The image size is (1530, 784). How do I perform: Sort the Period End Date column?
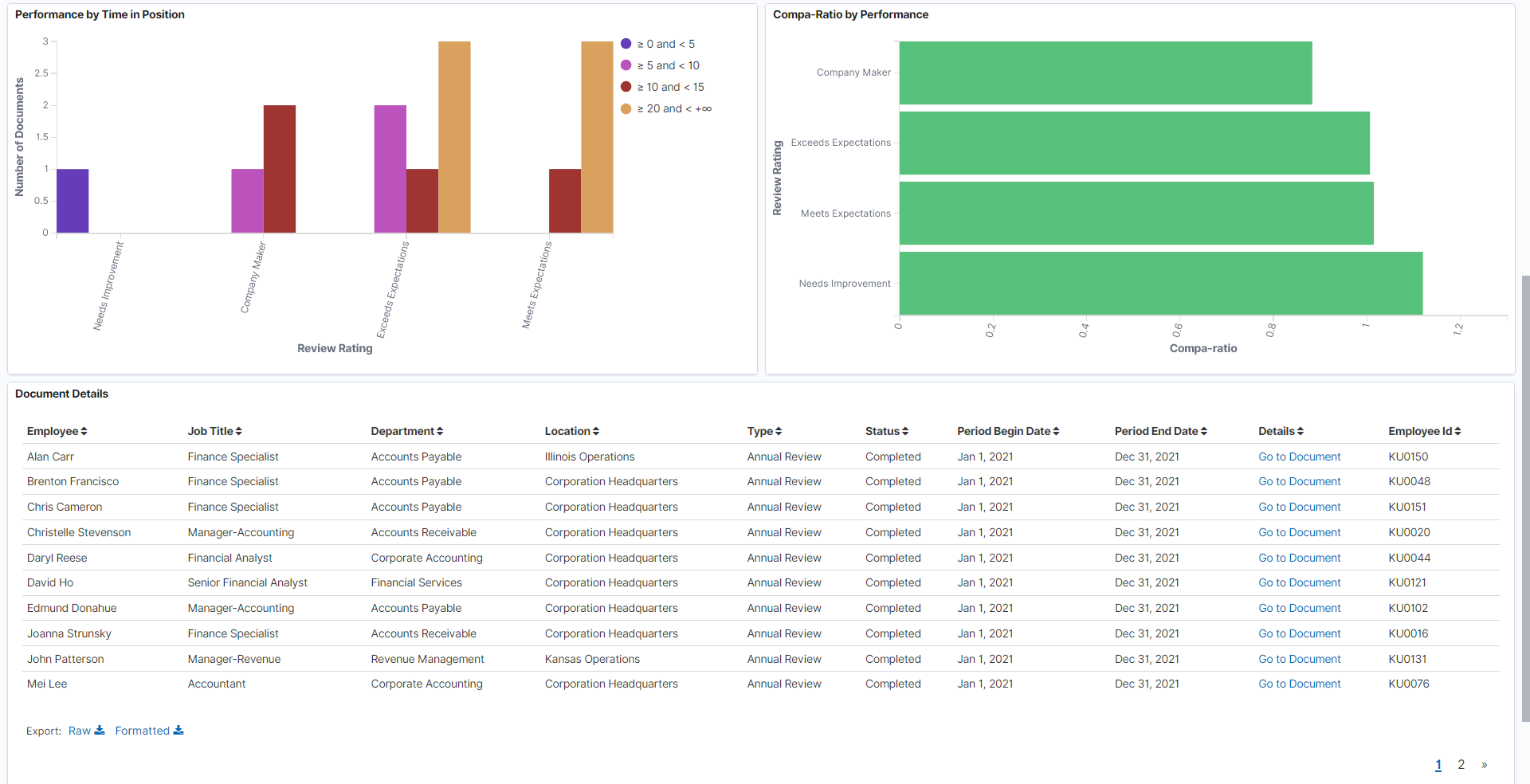click(x=1204, y=431)
